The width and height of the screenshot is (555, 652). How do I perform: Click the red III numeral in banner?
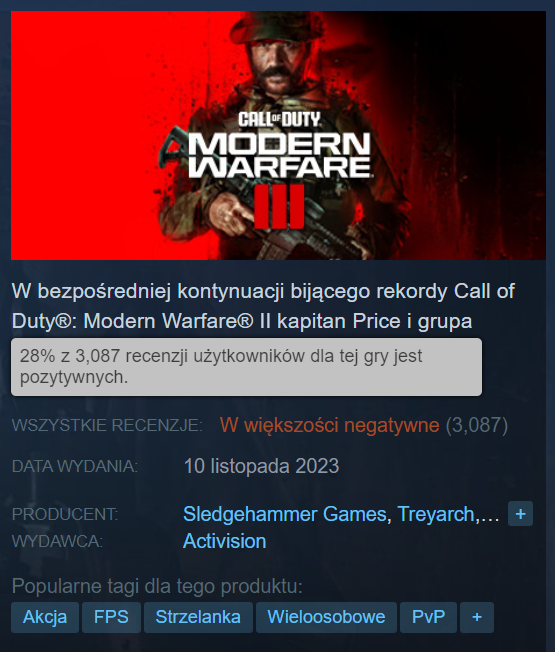[279, 207]
